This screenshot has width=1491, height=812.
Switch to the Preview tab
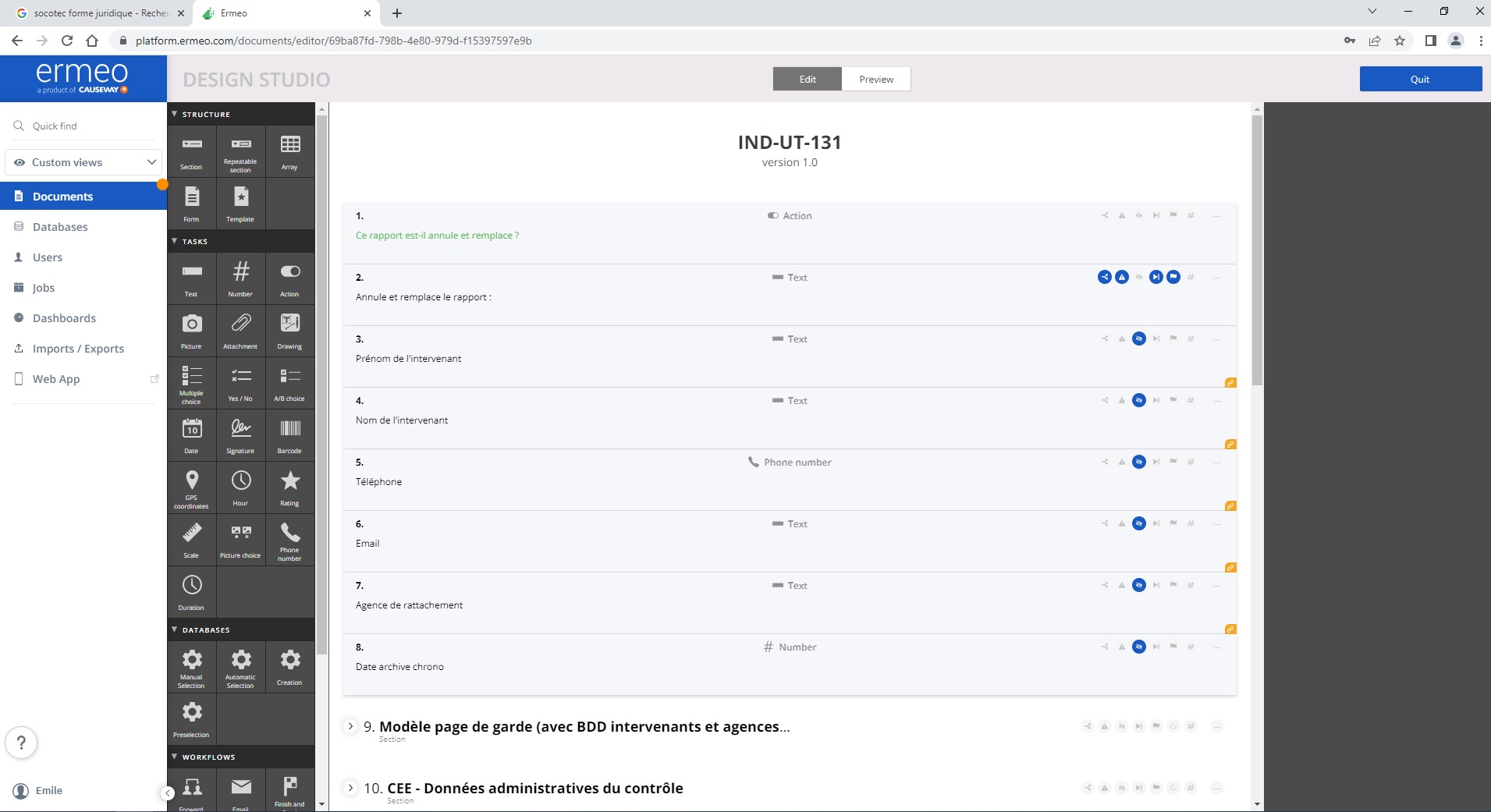875,79
